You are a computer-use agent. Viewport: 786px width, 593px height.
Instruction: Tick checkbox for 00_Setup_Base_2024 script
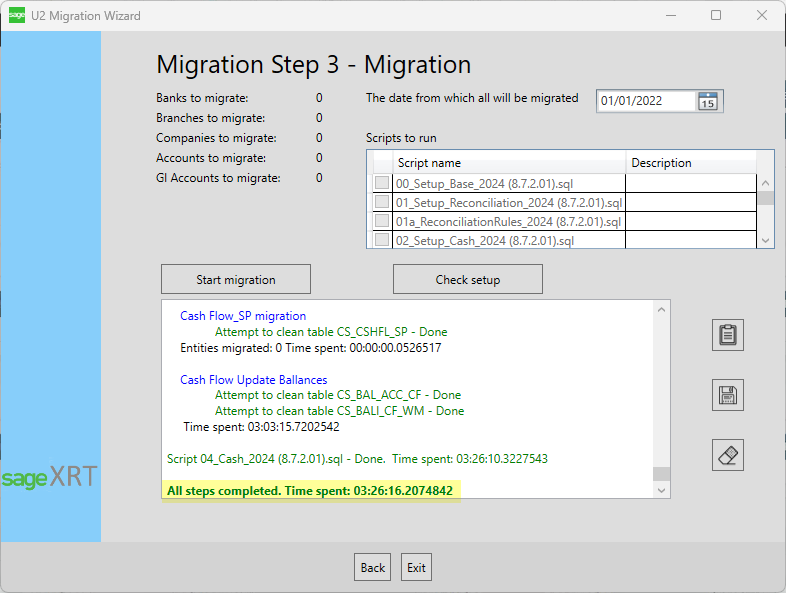(382, 183)
